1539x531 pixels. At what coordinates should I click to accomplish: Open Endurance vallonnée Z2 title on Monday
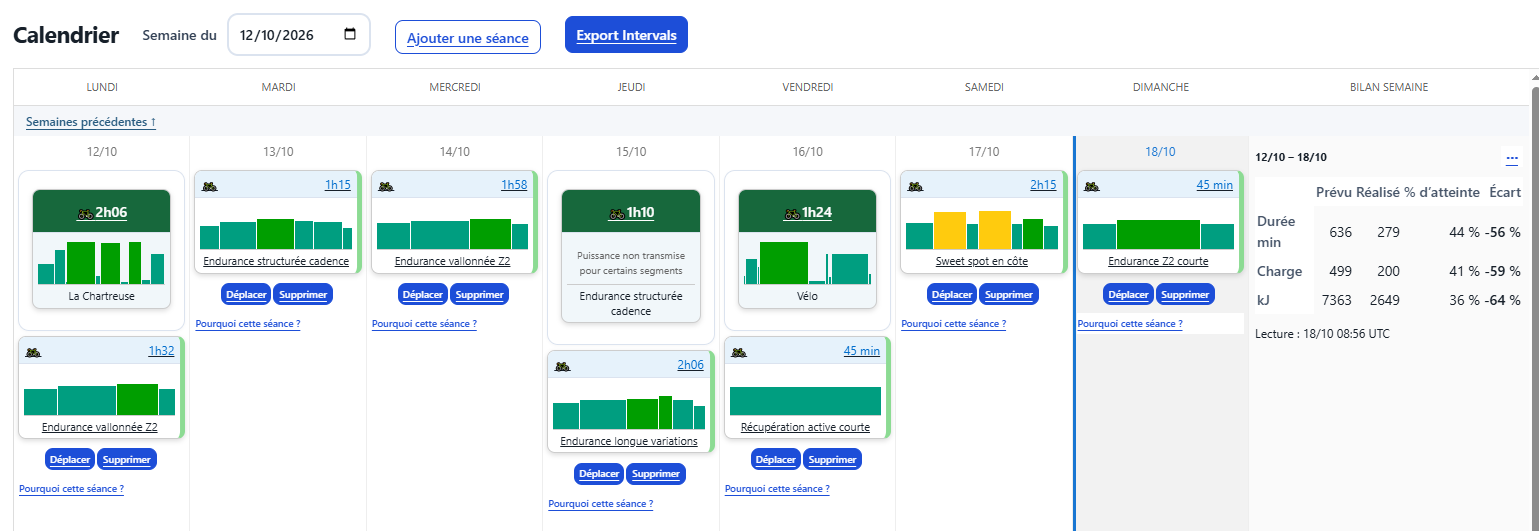pyautogui.click(x=100, y=427)
